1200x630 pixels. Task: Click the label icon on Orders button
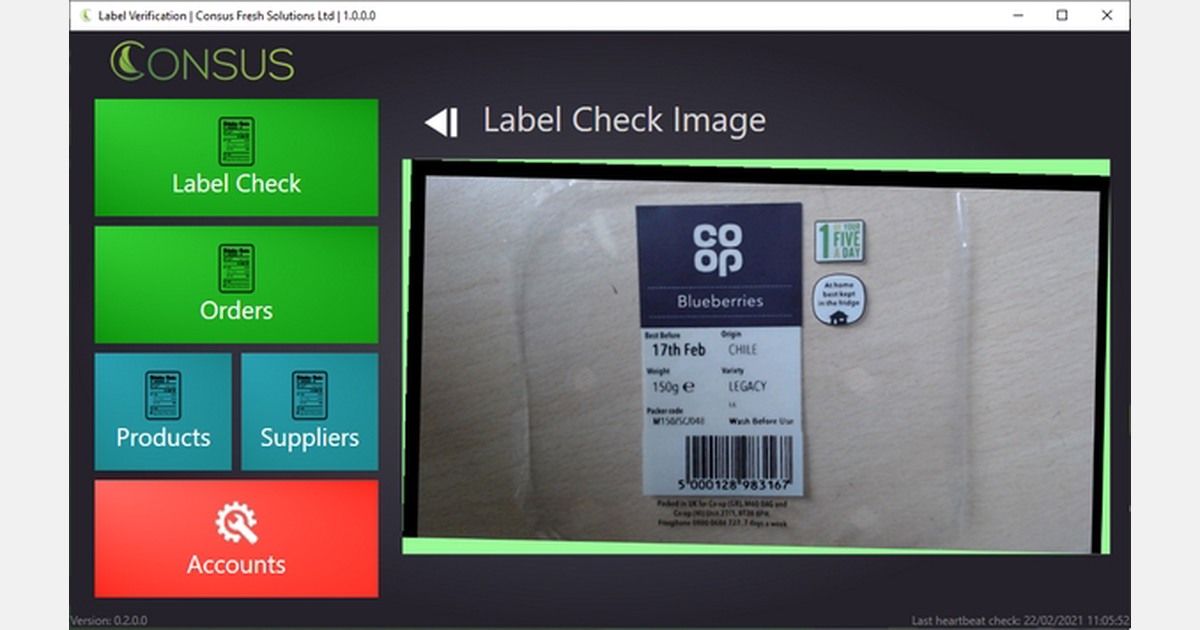(x=236, y=266)
